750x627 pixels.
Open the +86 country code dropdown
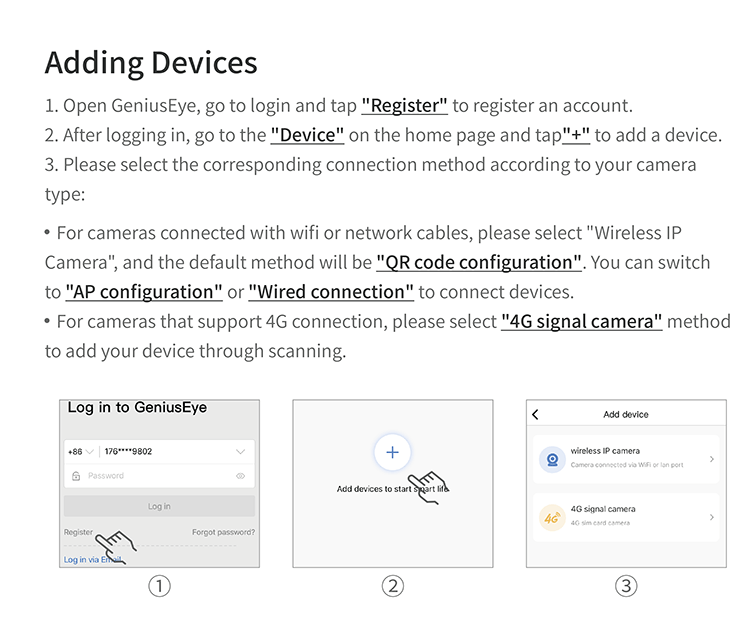coord(80,451)
